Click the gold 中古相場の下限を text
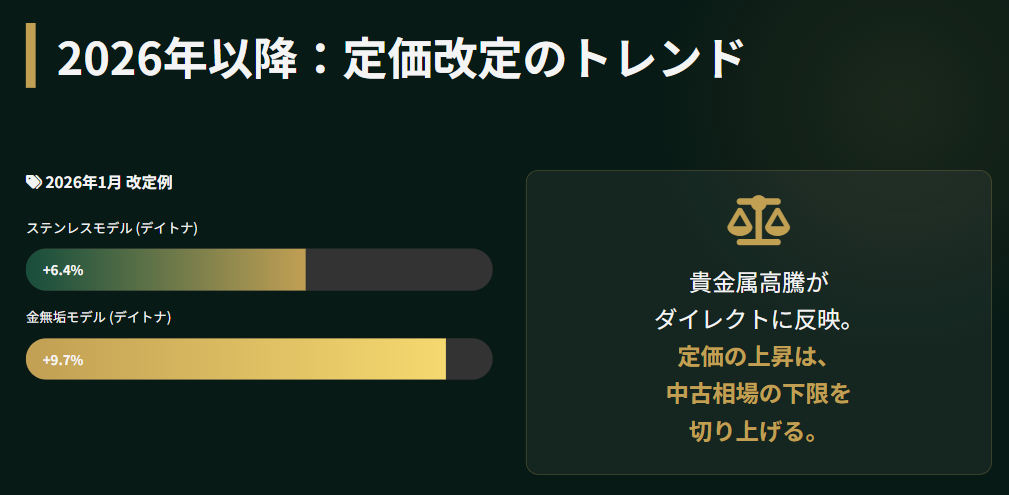Image resolution: width=1009 pixels, height=495 pixels. [758, 394]
